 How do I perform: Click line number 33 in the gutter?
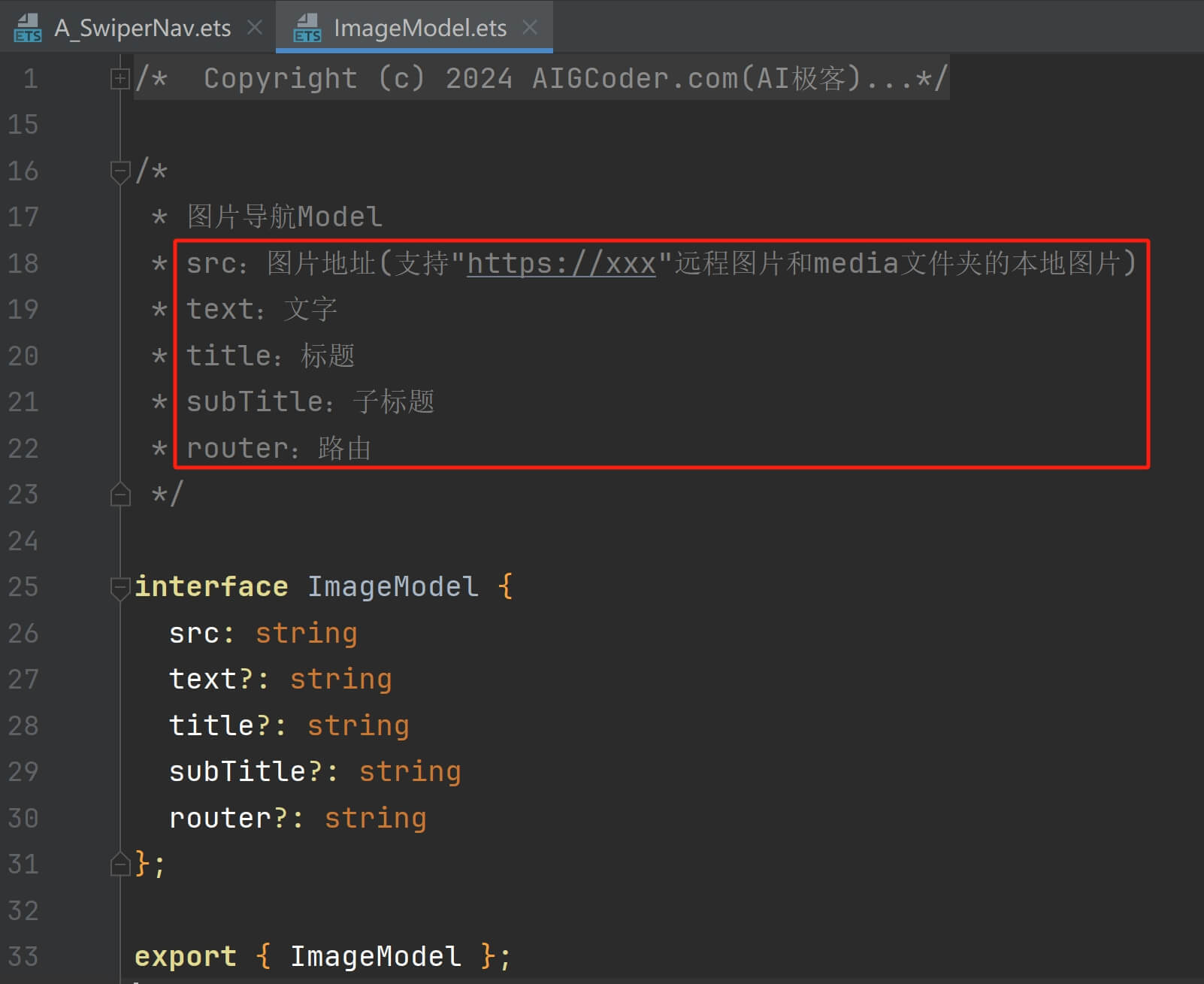23,956
